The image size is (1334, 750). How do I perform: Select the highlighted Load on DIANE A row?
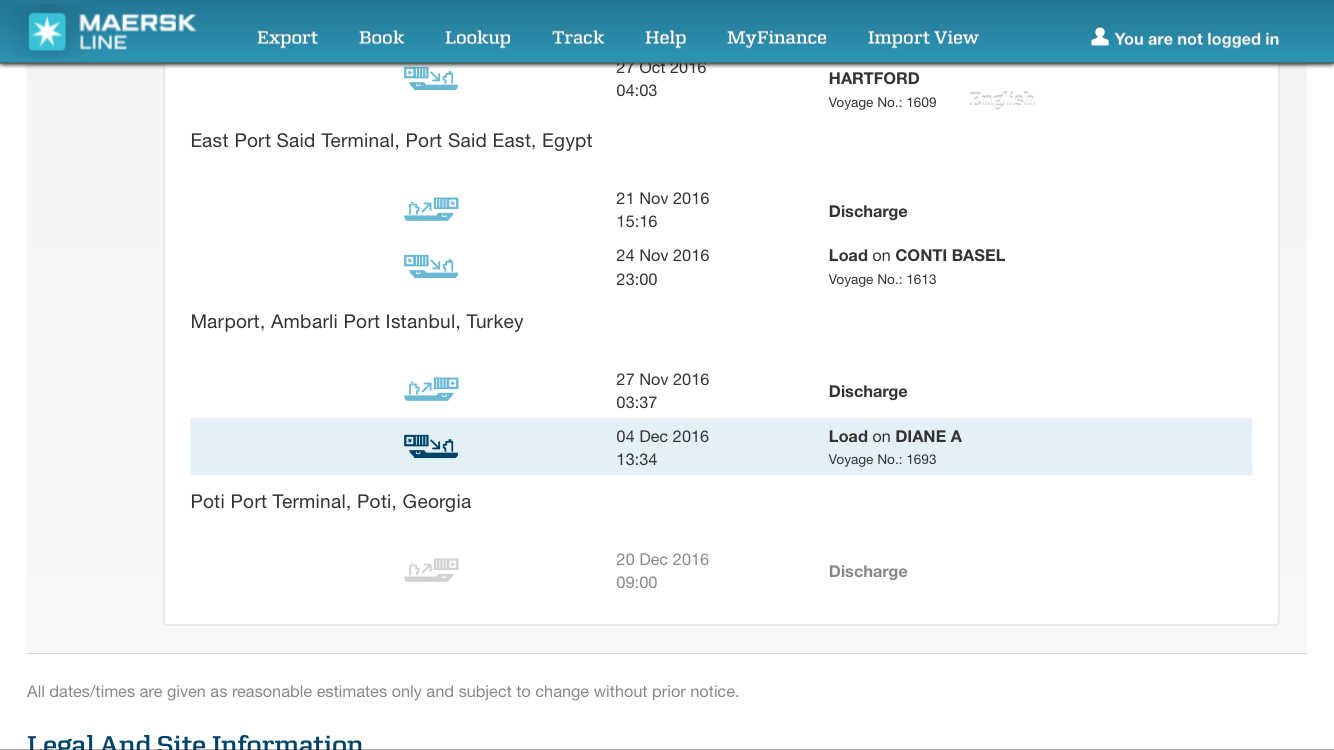point(720,447)
